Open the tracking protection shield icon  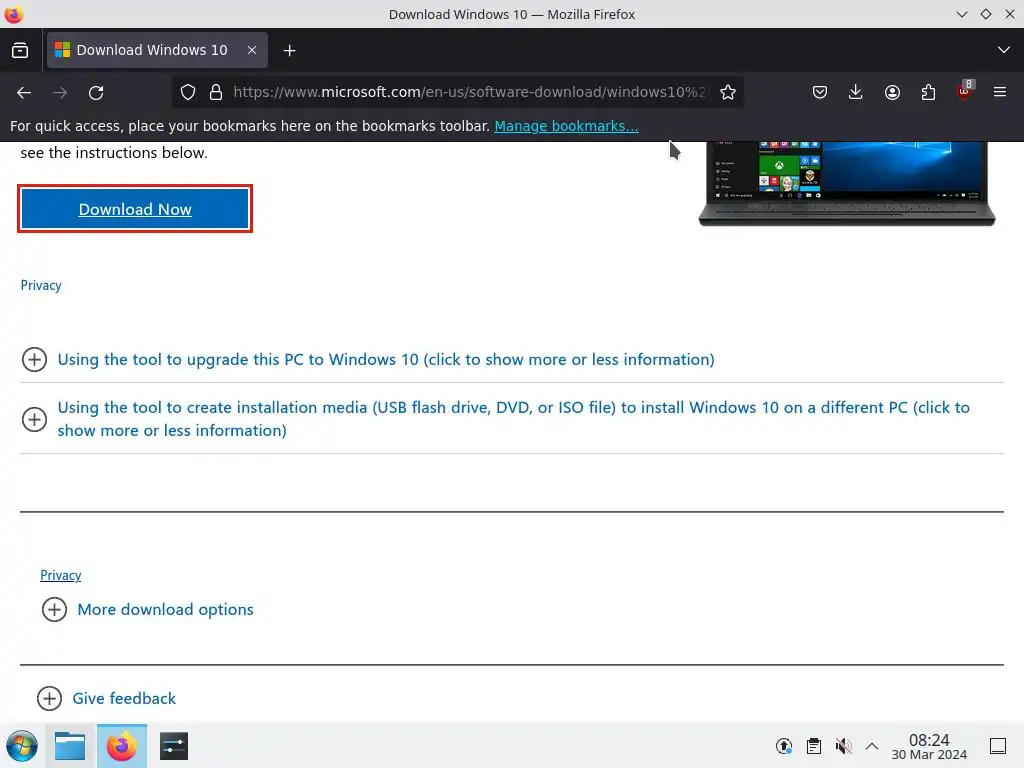pos(188,93)
